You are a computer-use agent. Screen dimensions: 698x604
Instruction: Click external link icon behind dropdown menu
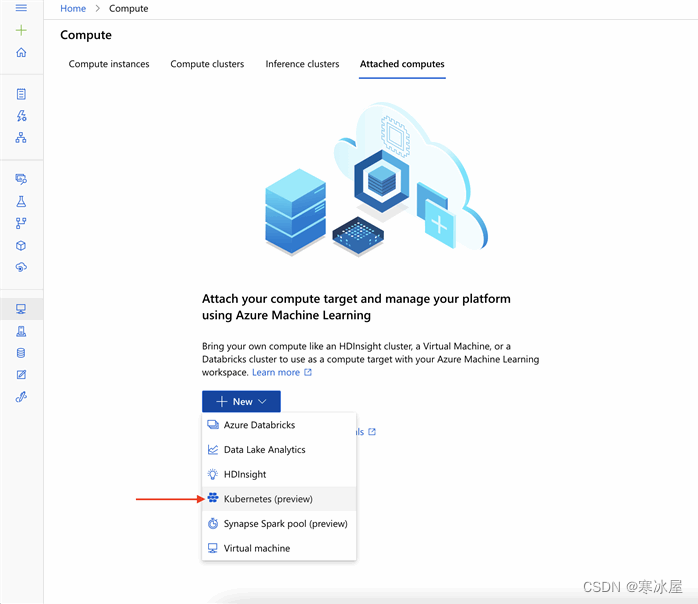click(372, 432)
